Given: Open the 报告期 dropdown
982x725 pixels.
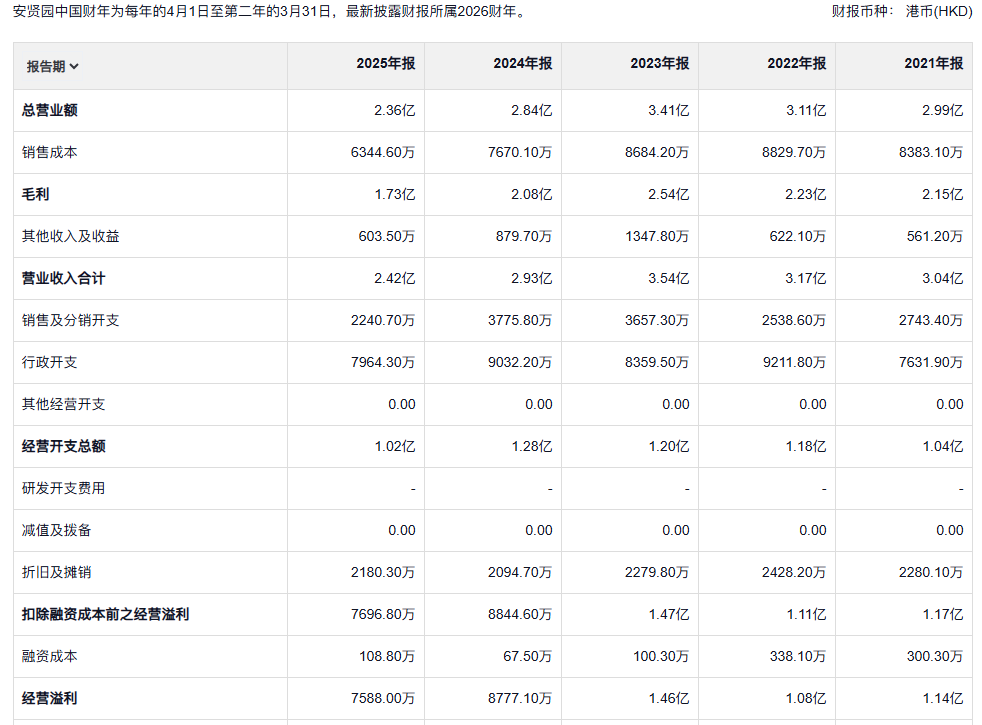Looking at the screenshot, I should pos(53,66).
